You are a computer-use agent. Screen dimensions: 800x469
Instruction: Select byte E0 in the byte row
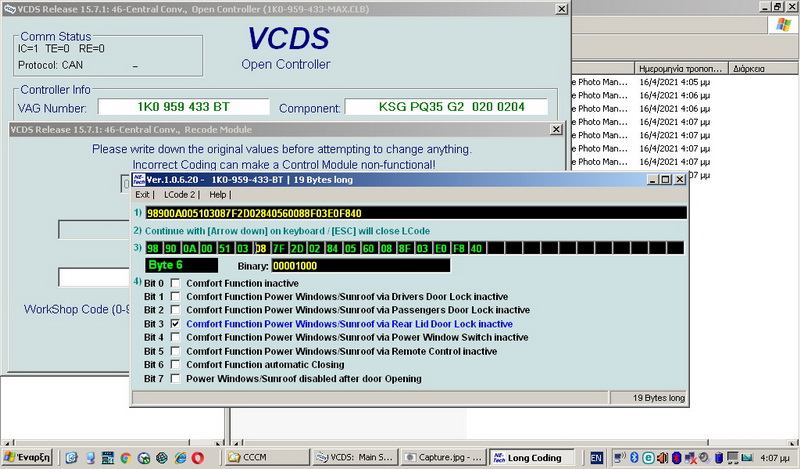(440, 249)
